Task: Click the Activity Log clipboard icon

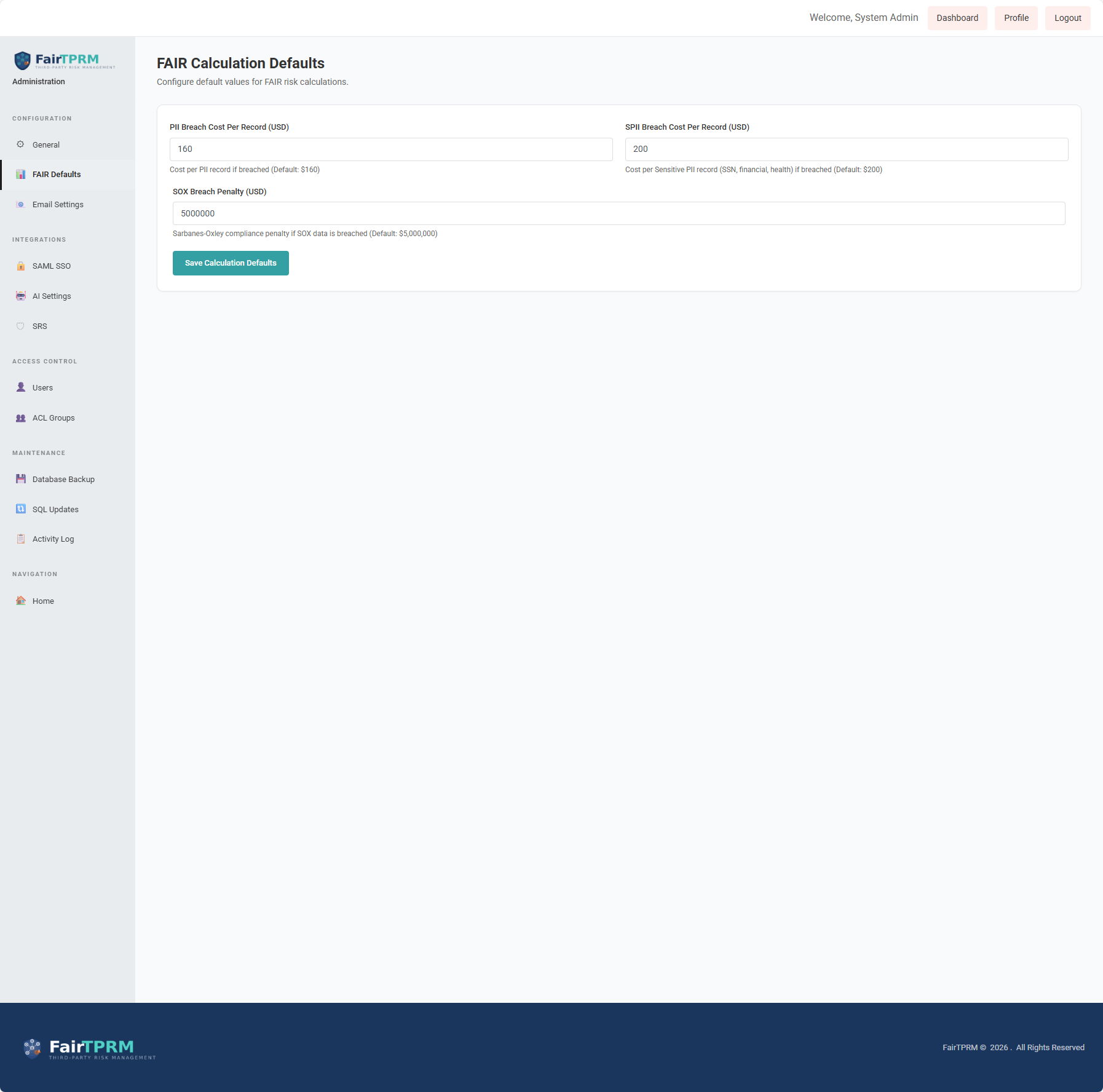Action: click(x=20, y=539)
